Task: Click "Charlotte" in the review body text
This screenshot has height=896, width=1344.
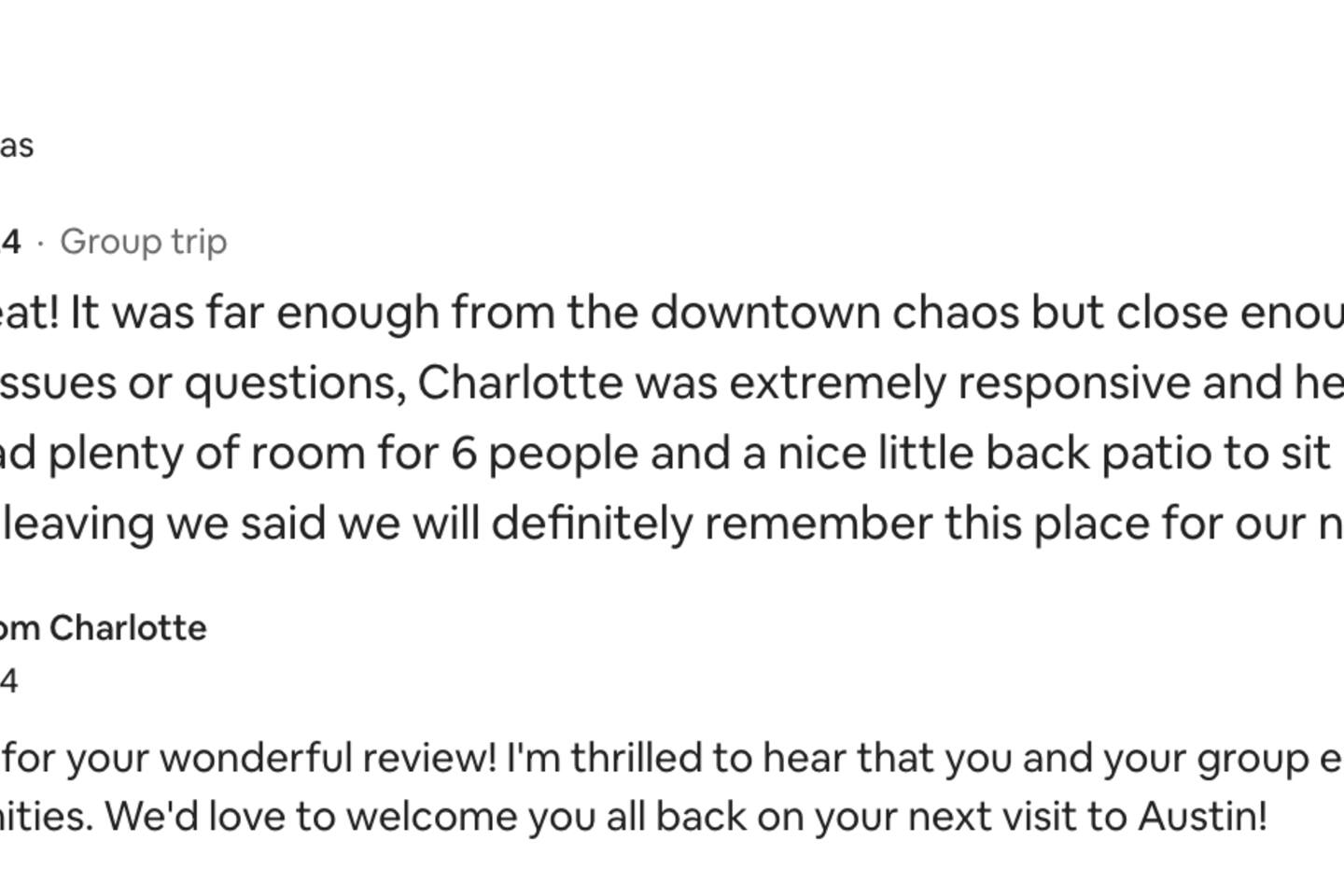Action: click(520, 383)
